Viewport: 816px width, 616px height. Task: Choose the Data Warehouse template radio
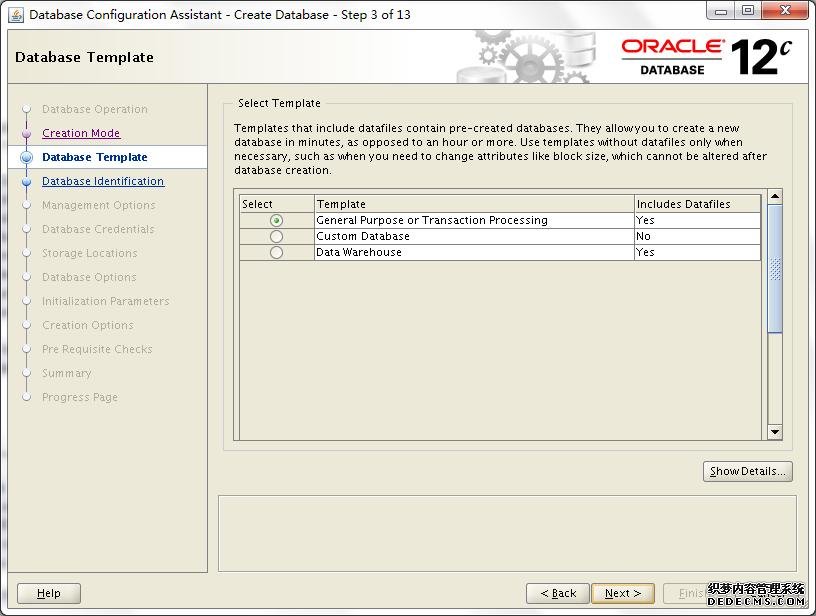pos(276,252)
